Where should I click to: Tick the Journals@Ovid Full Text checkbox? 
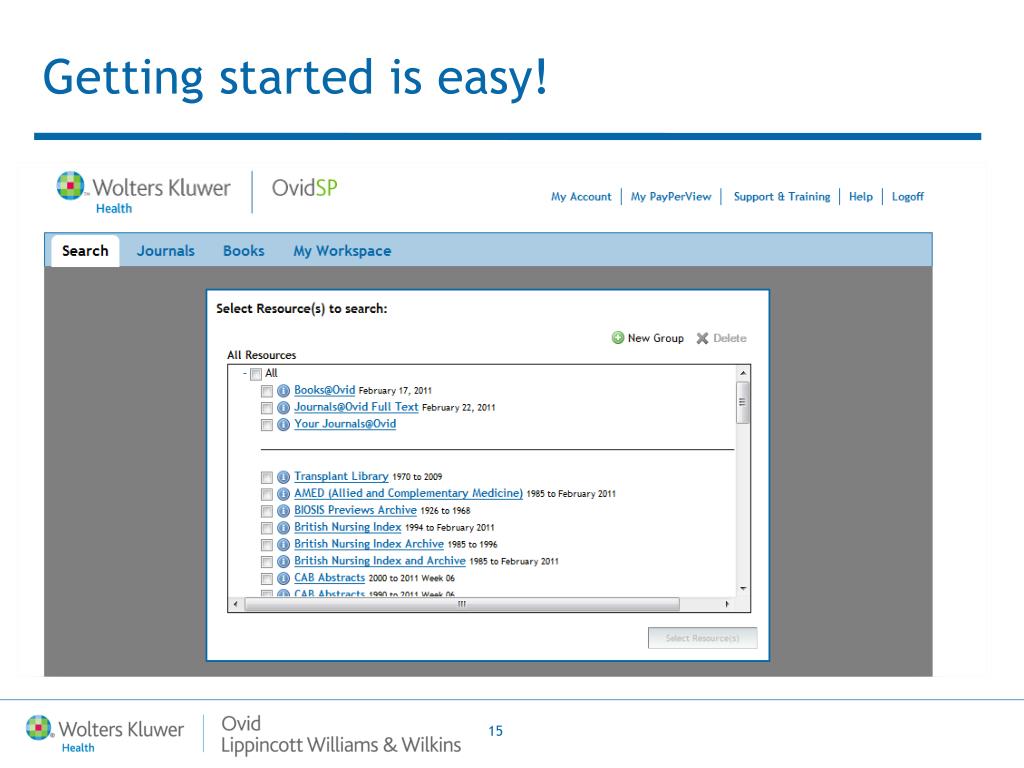pos(266,408)
